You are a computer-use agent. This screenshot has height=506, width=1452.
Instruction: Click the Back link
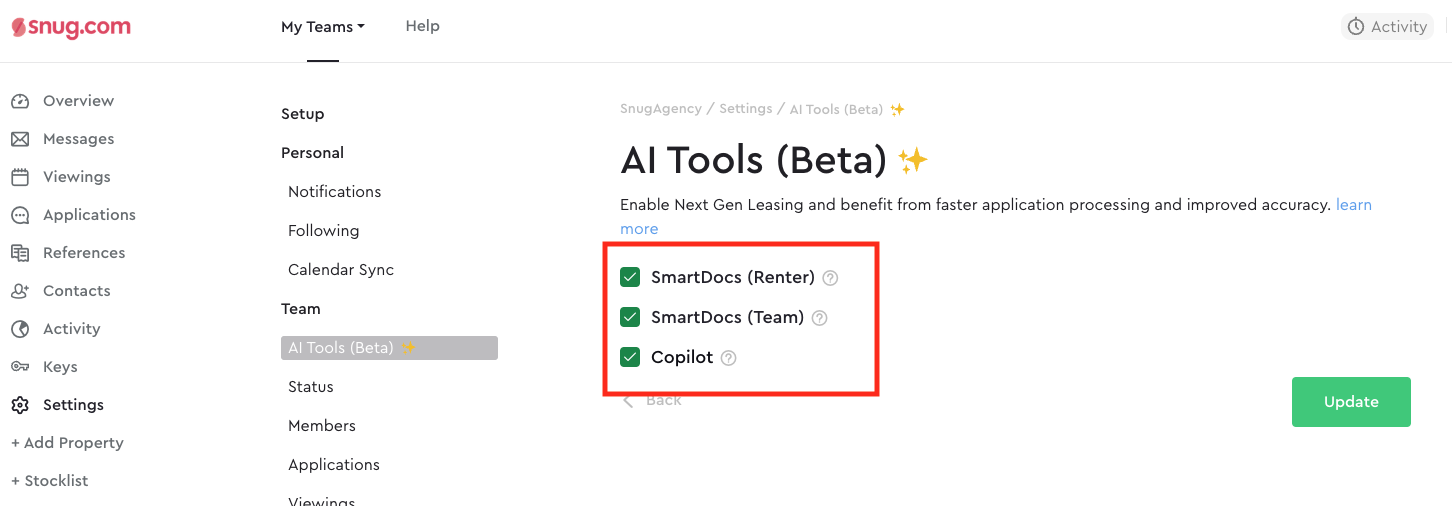point(664,400)
